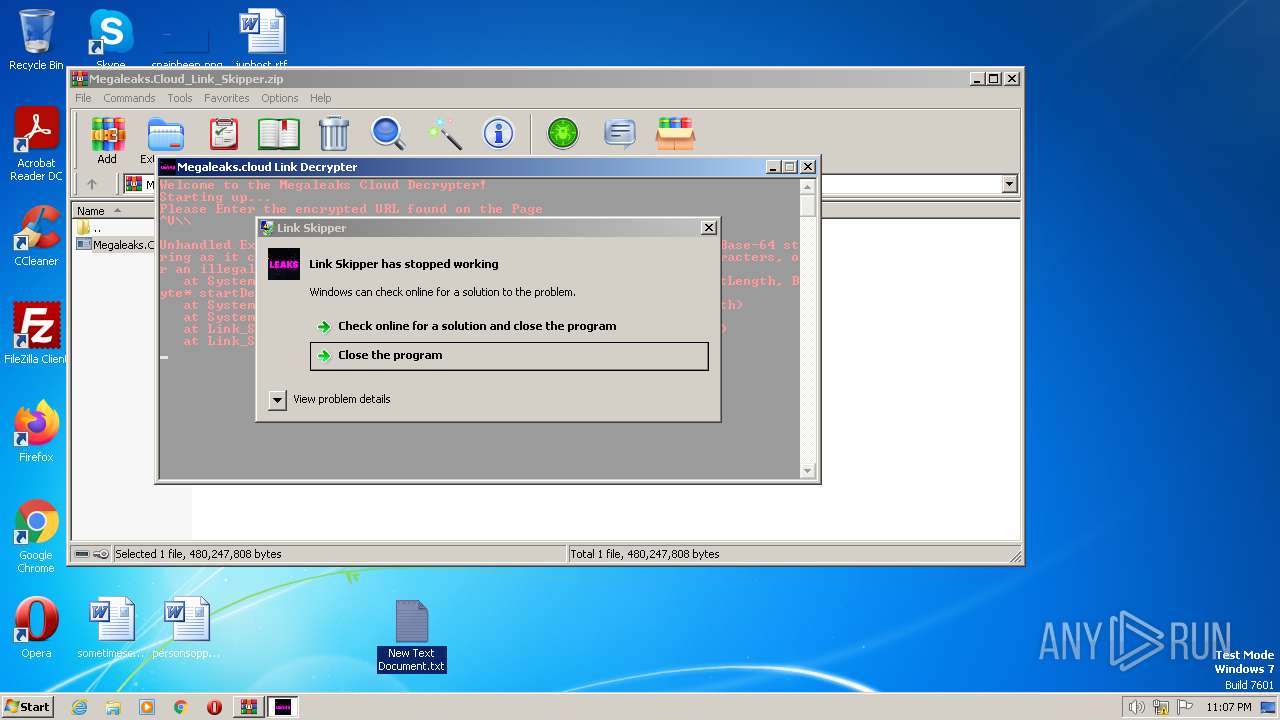Select the Firefox desktop icon
The image size is (1280, 720).
click(36, 432)
